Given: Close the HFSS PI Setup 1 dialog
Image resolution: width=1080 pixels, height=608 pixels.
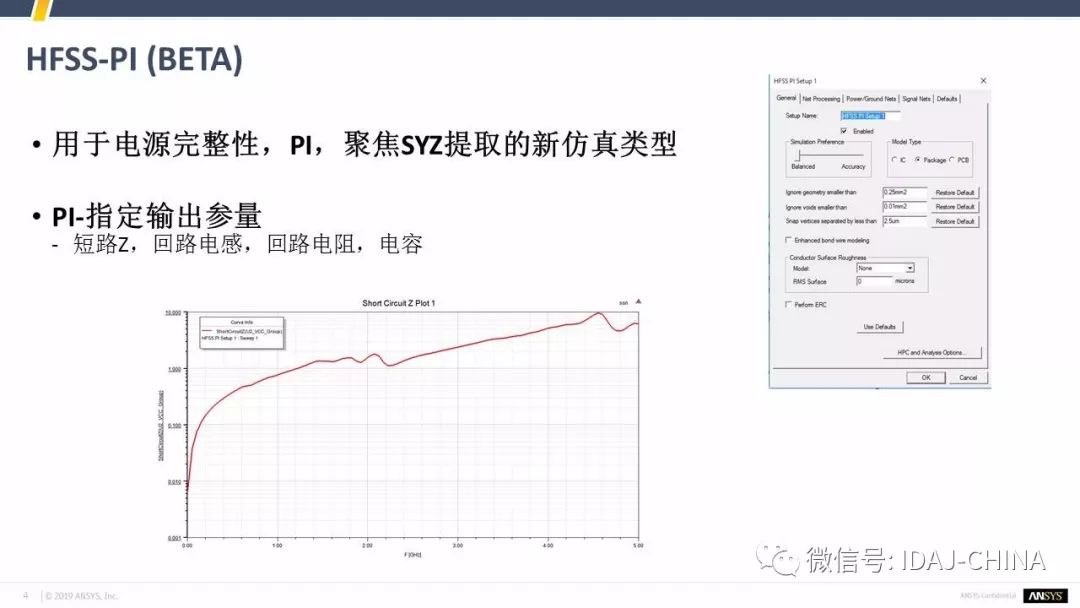Looking at the screenshot, I should tap(984, 81).
